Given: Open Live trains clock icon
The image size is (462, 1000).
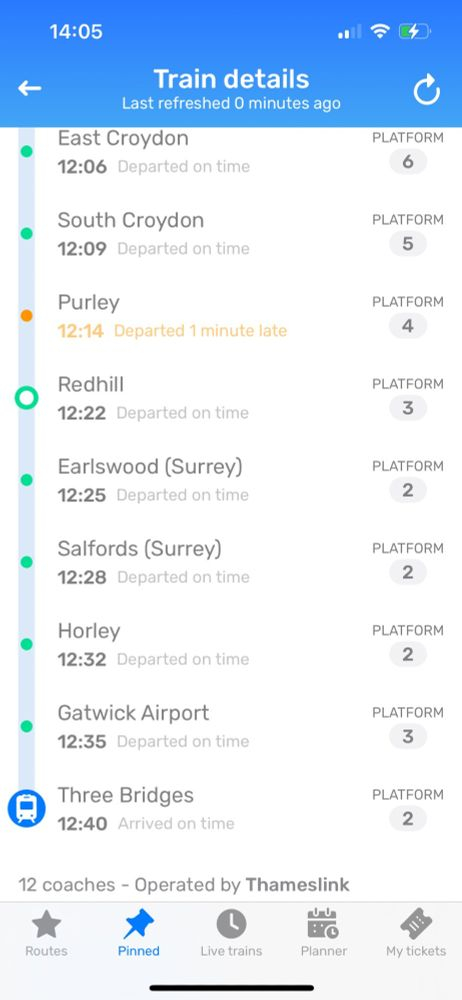Looking at the screenshot, I should pos(231,923).
